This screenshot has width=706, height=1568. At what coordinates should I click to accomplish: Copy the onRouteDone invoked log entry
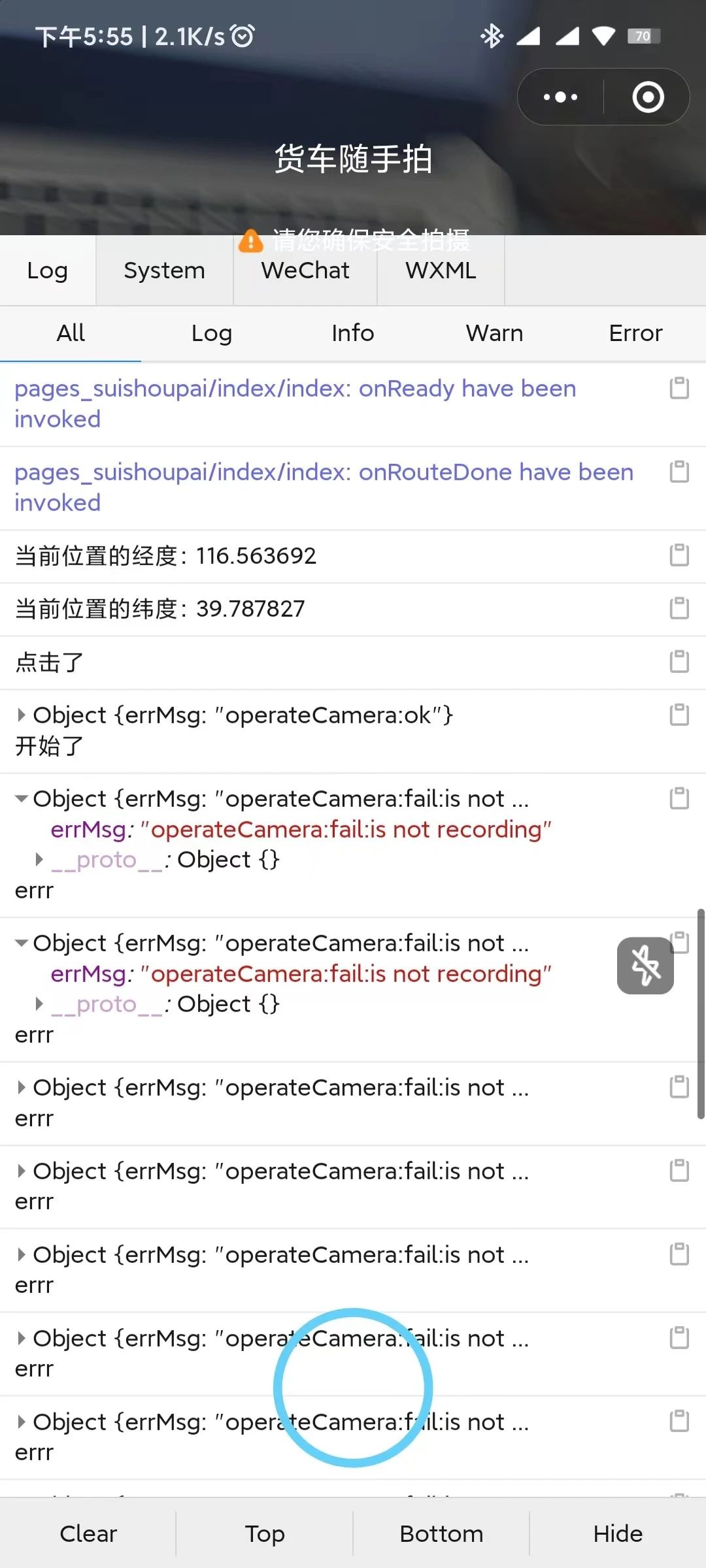tap(679, 471)
